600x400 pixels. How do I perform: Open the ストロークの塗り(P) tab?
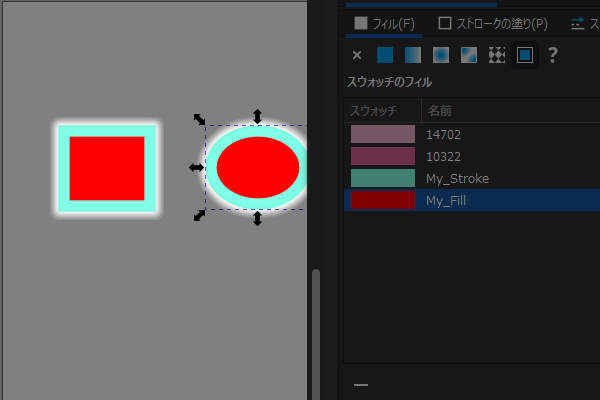point(493,24)
